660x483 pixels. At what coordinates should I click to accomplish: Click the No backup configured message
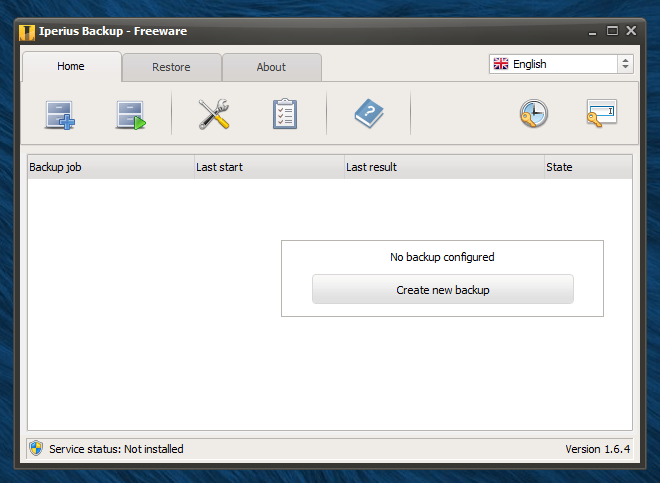[x=442, y=257]
